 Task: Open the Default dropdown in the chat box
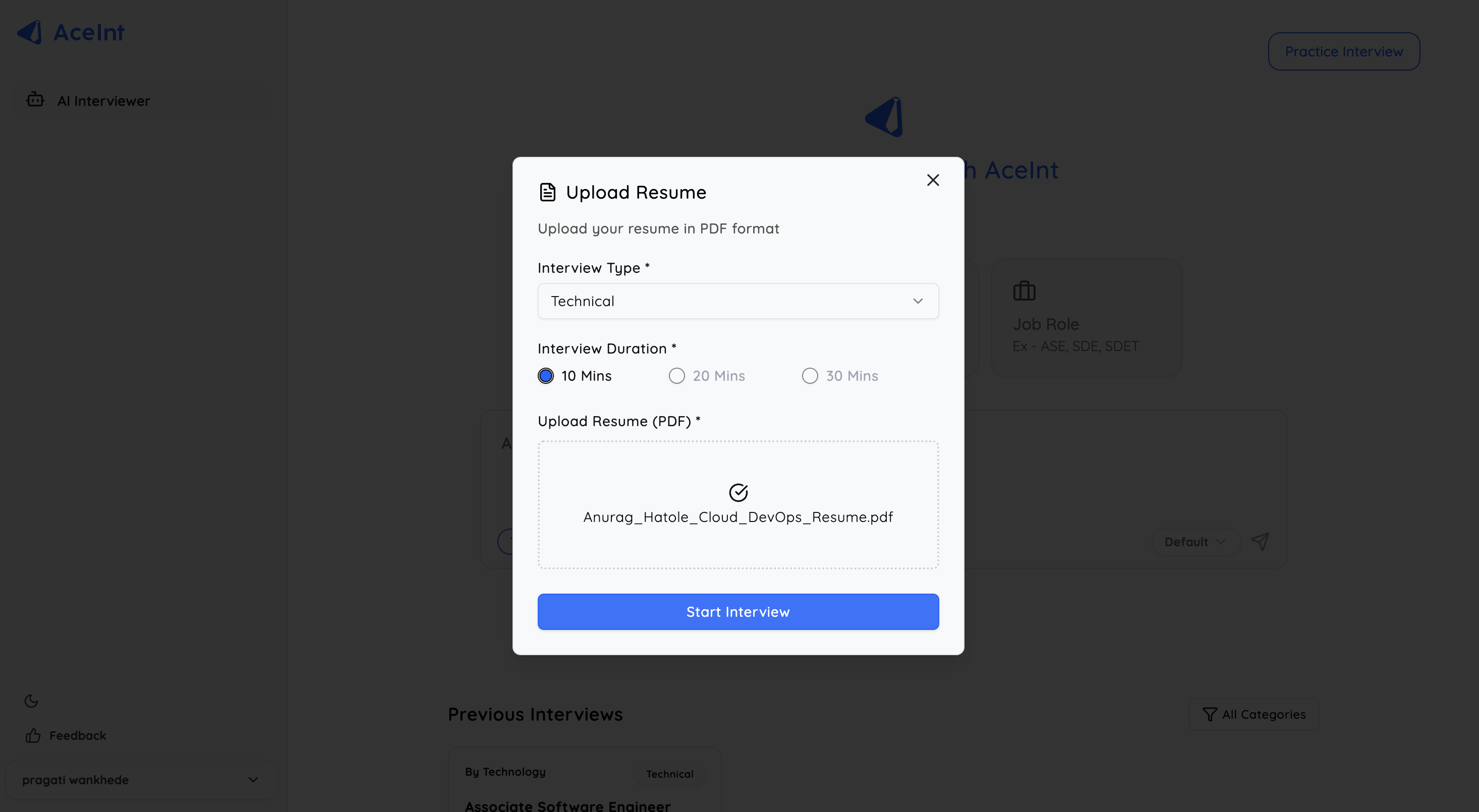[1196, 542]
